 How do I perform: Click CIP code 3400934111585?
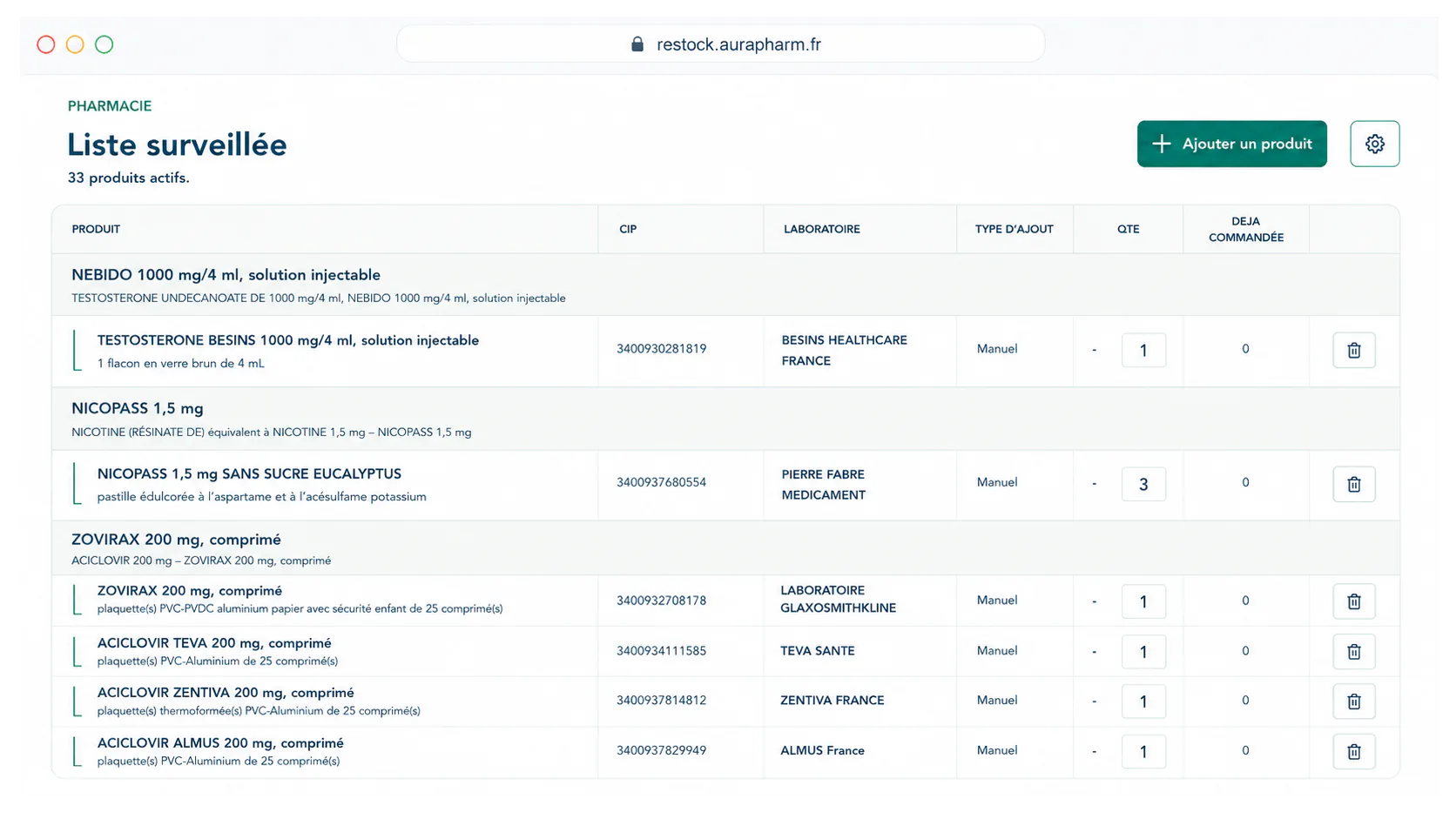tap(661, 651)
